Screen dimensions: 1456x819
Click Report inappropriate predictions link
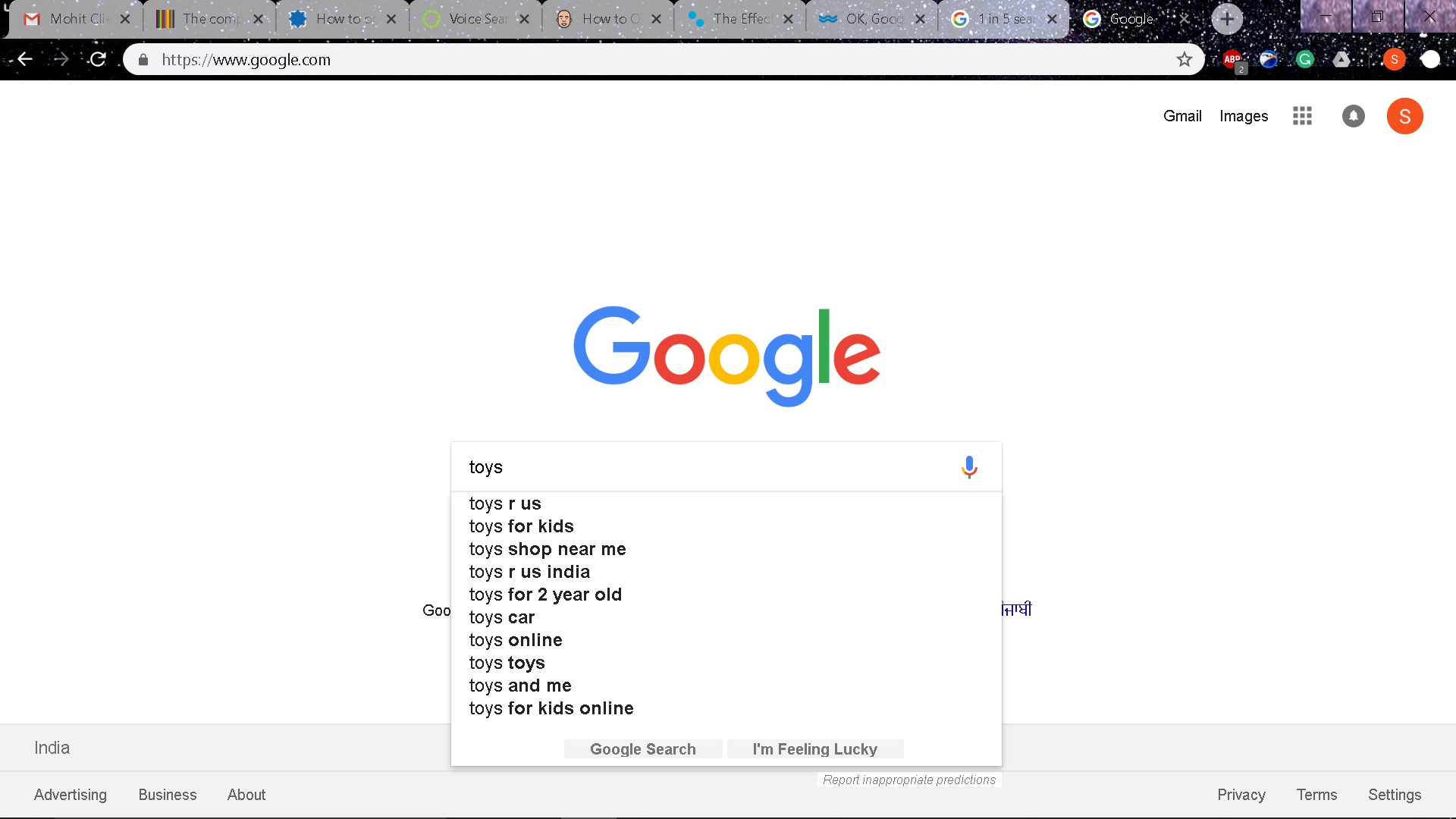908,779
